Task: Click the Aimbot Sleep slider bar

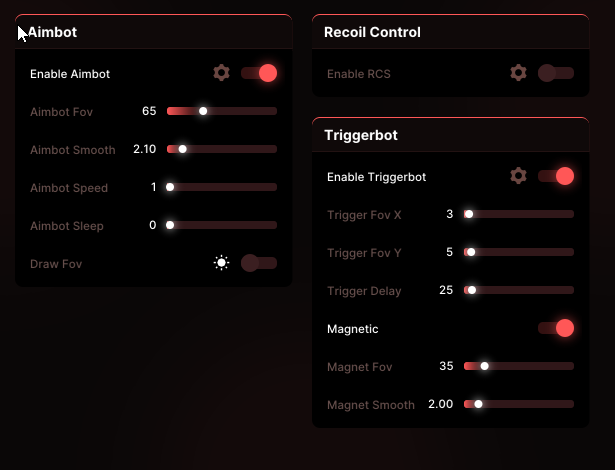Action: pyautogui.click(x=222, y=225)
